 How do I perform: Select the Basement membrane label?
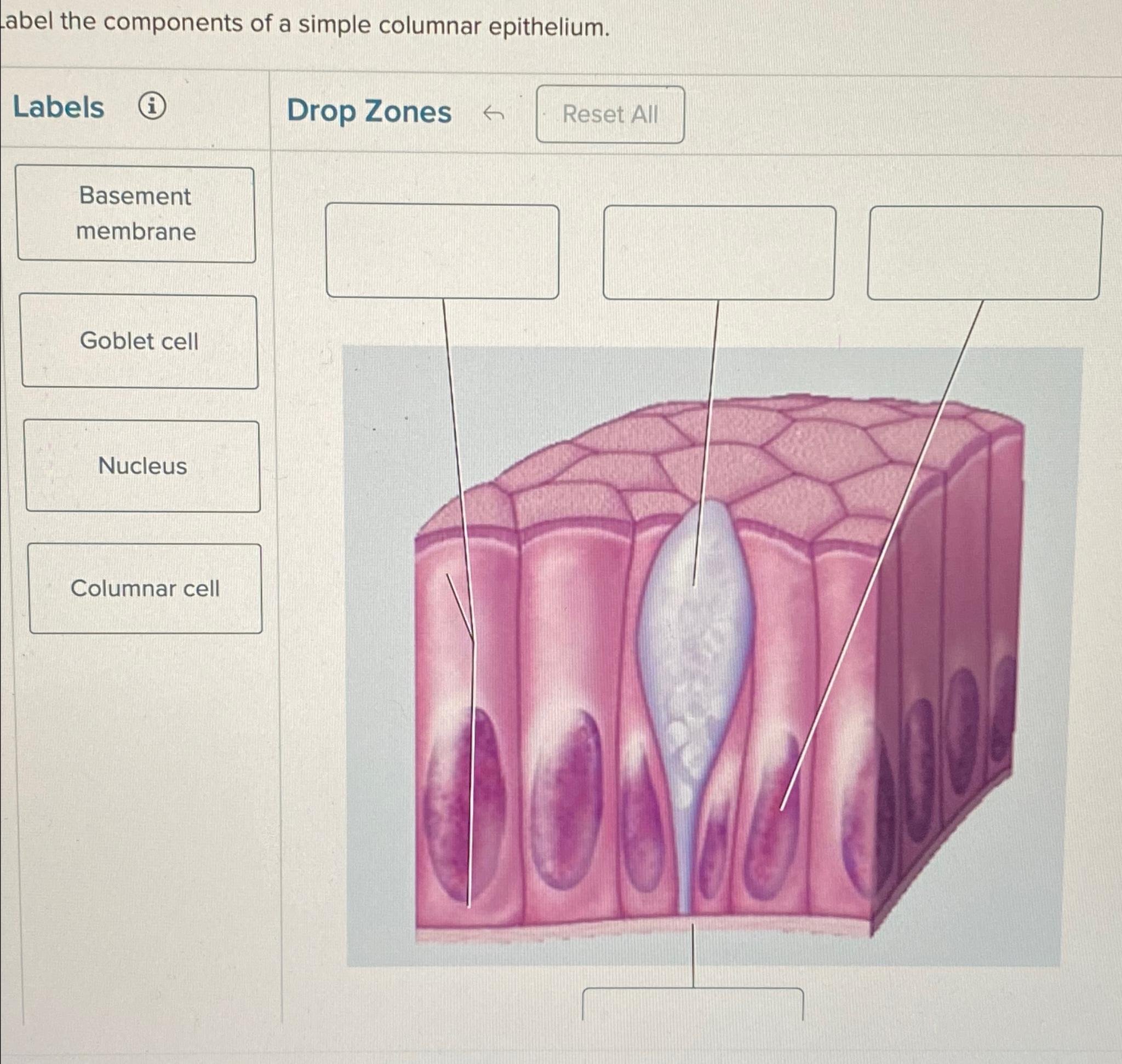coord(136,214)
